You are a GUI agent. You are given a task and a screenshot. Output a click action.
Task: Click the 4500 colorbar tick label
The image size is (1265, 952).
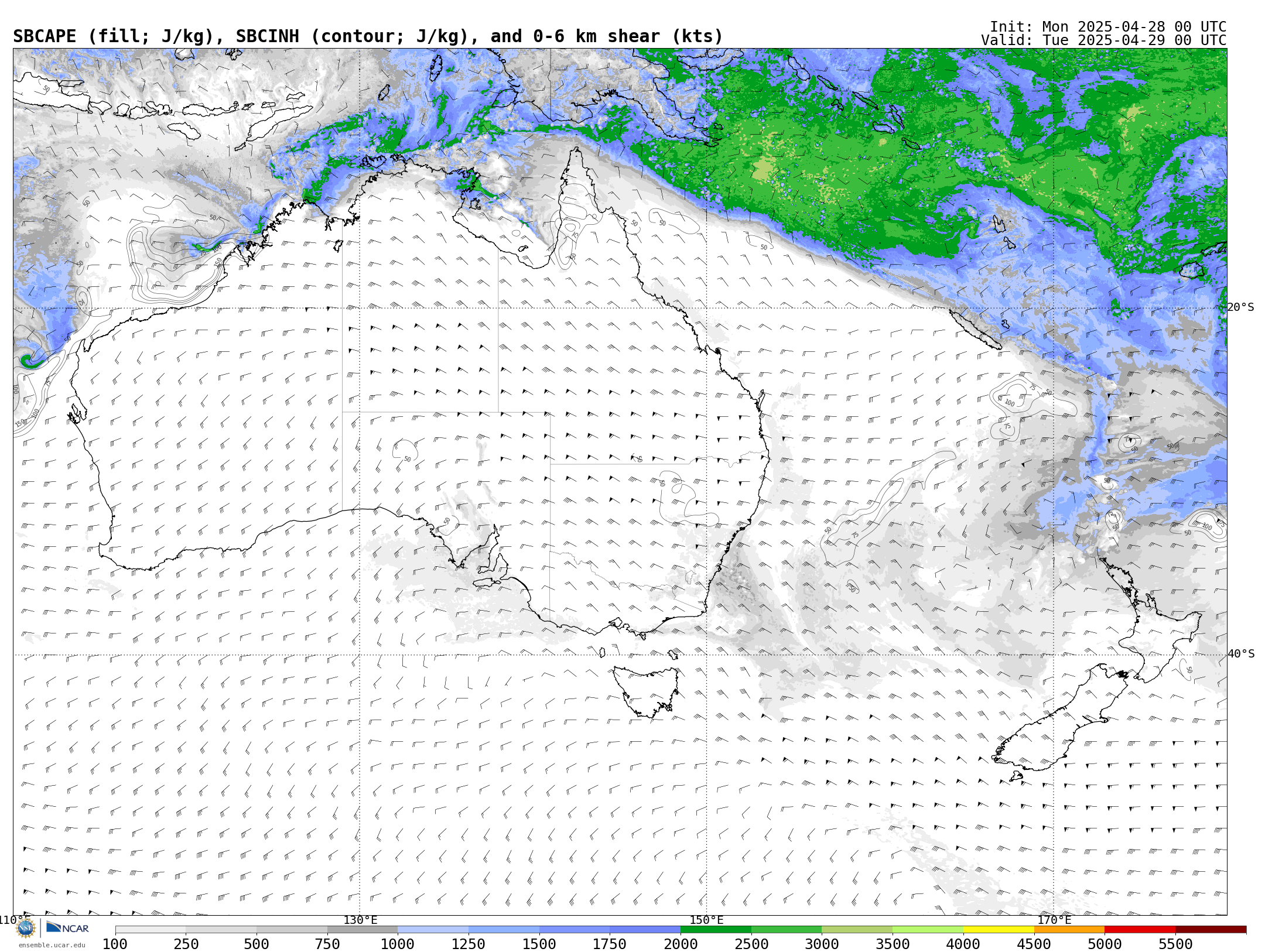click(1034, 944)
